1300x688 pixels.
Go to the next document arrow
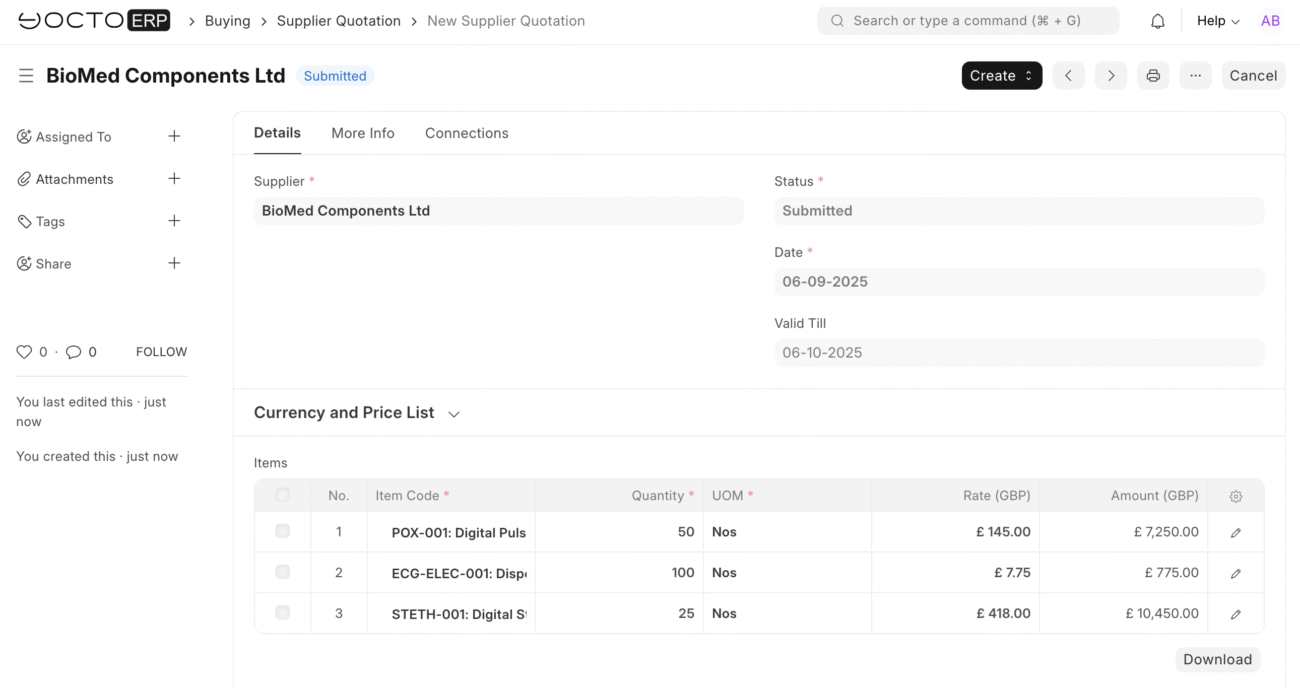(1111, 76)
